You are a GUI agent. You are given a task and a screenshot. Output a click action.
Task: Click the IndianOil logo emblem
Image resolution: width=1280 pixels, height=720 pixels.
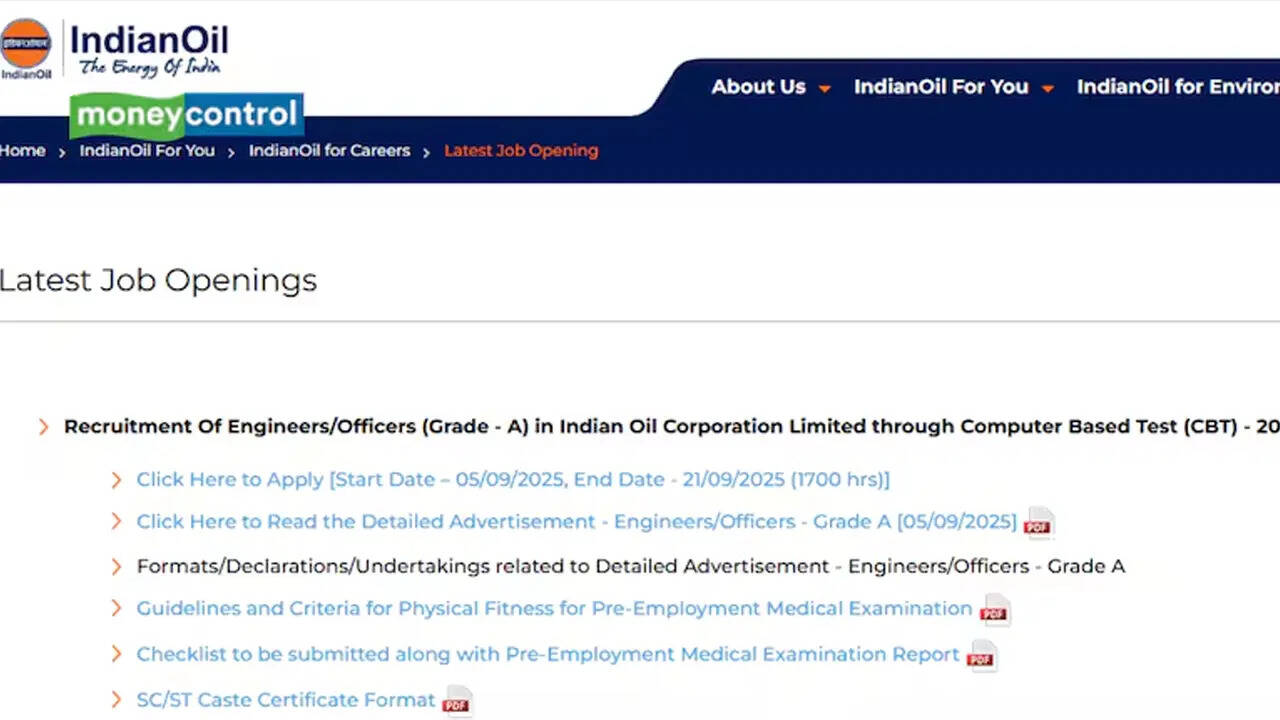coord(27,45)
